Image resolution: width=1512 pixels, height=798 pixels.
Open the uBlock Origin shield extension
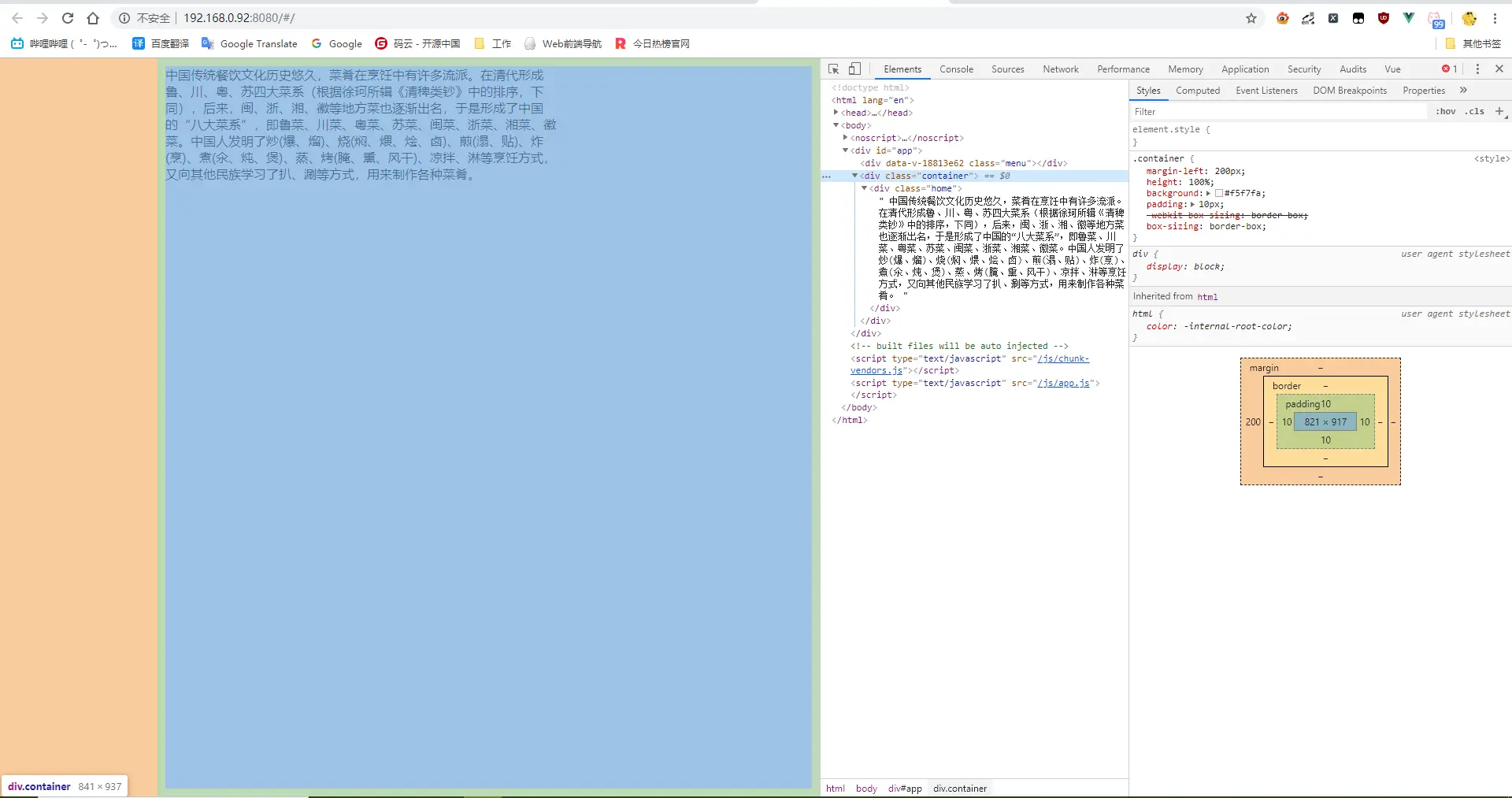pyautogui.click(x=1384, y=18)
